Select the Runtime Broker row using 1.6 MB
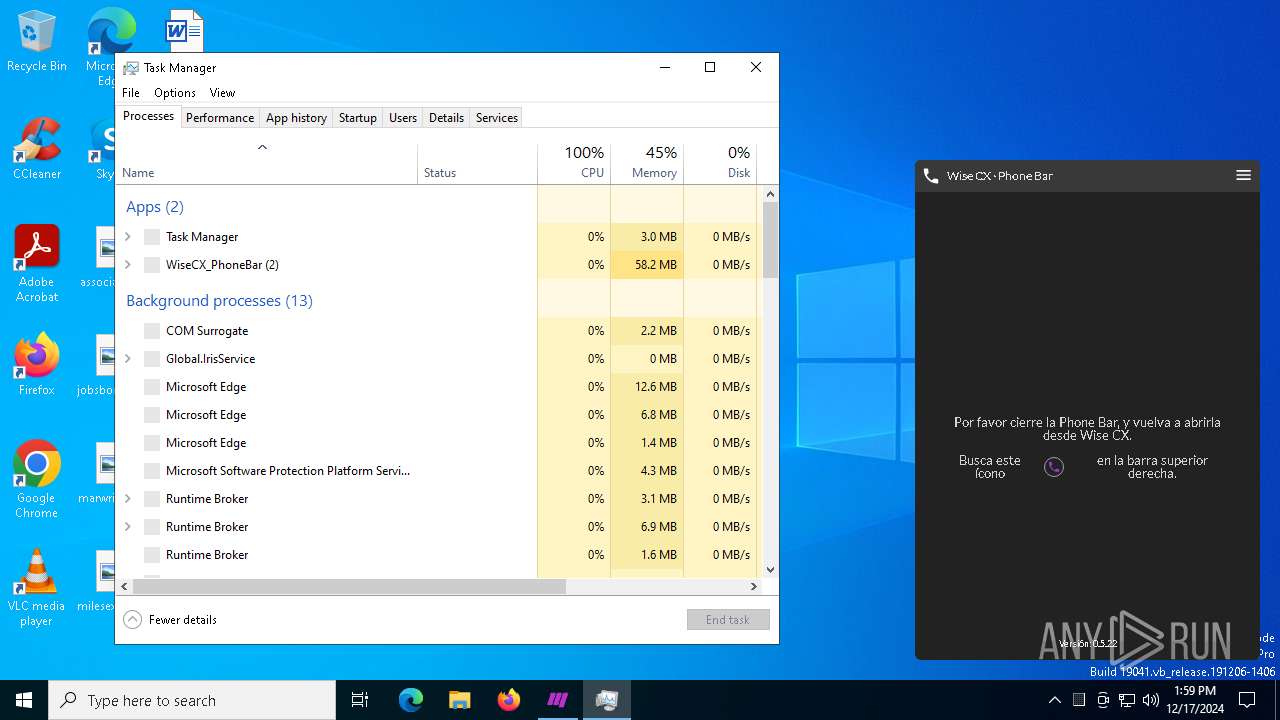Viewport: 1280px width, 720px height. tap(437, 555)
